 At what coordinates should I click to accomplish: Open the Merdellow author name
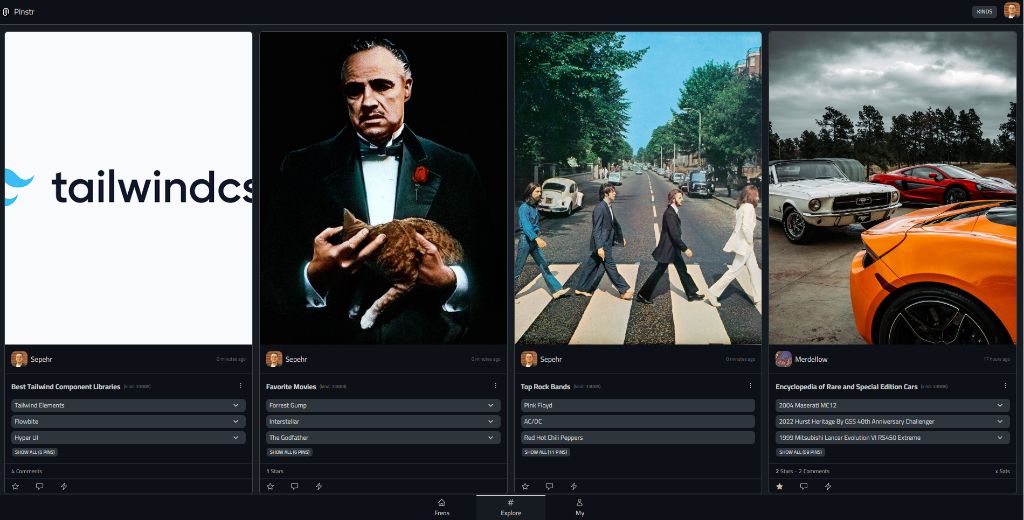(811, 359)
